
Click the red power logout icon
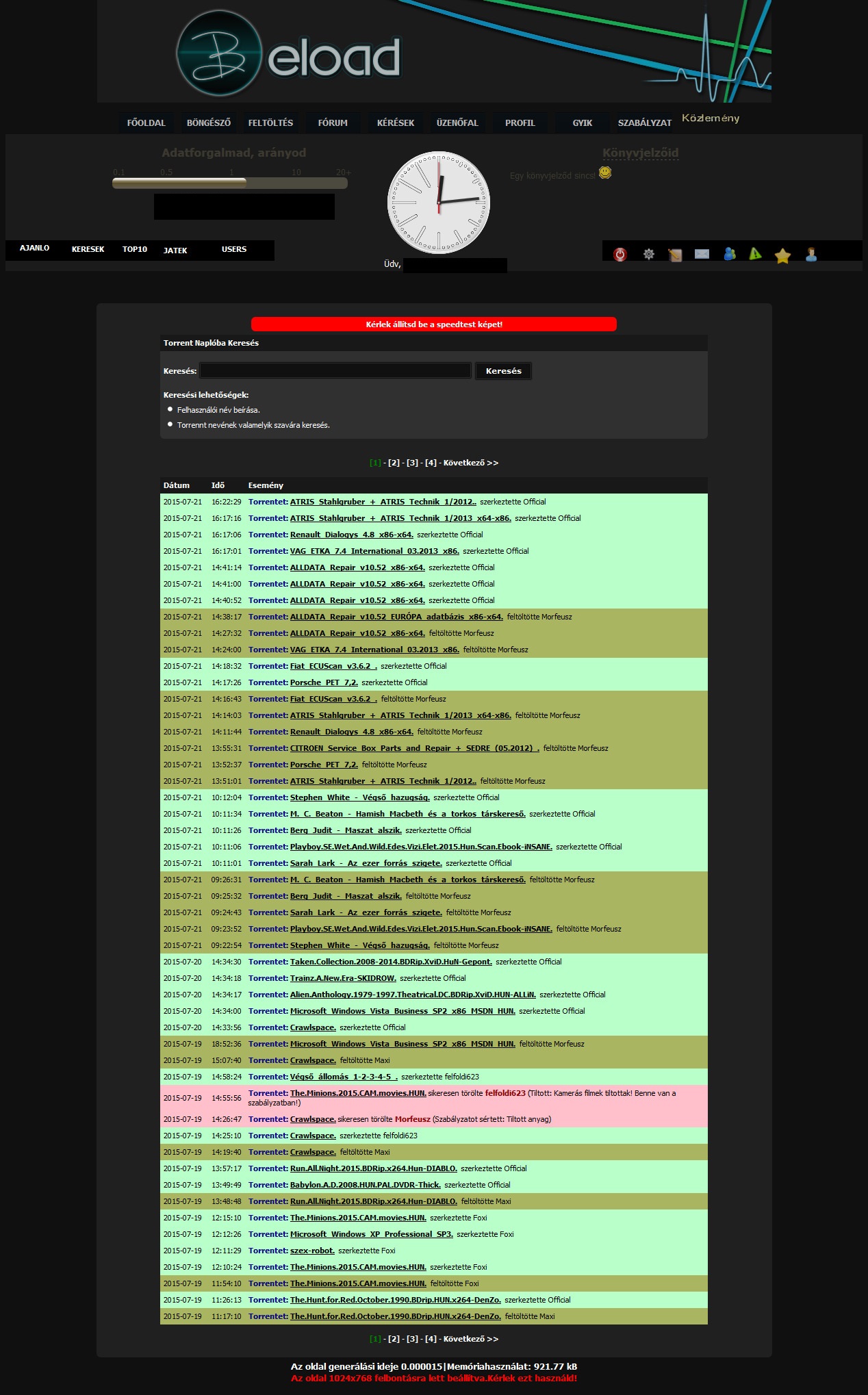tap(620, 255)
